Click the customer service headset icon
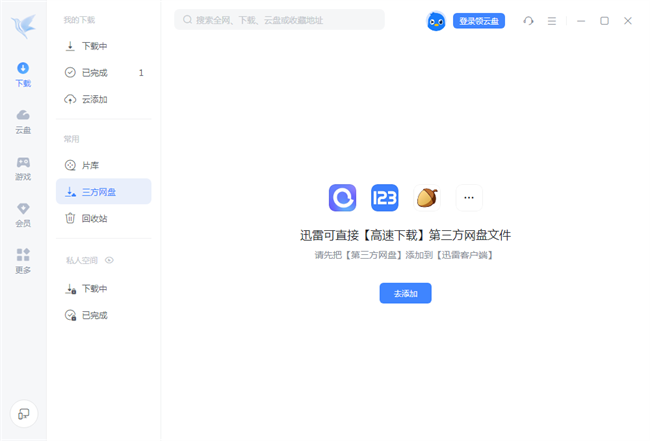Image resolution: width=650 pixels, height=441 pixels. (528, 20)
